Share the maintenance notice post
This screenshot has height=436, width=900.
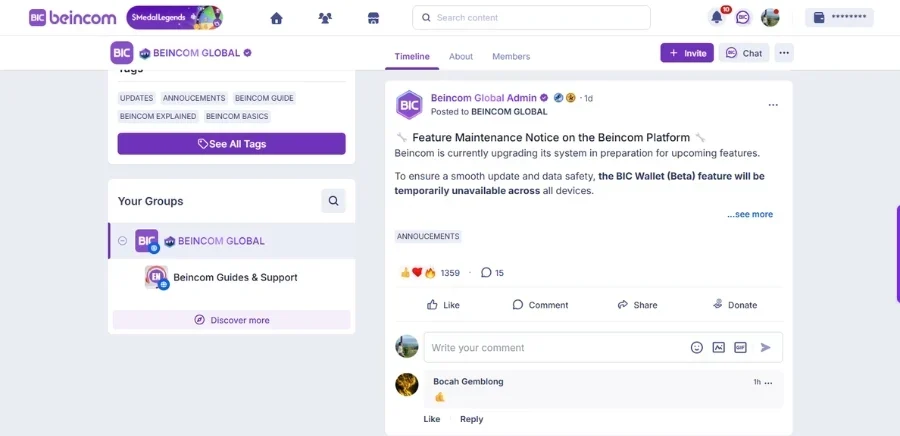pos(637,305)
